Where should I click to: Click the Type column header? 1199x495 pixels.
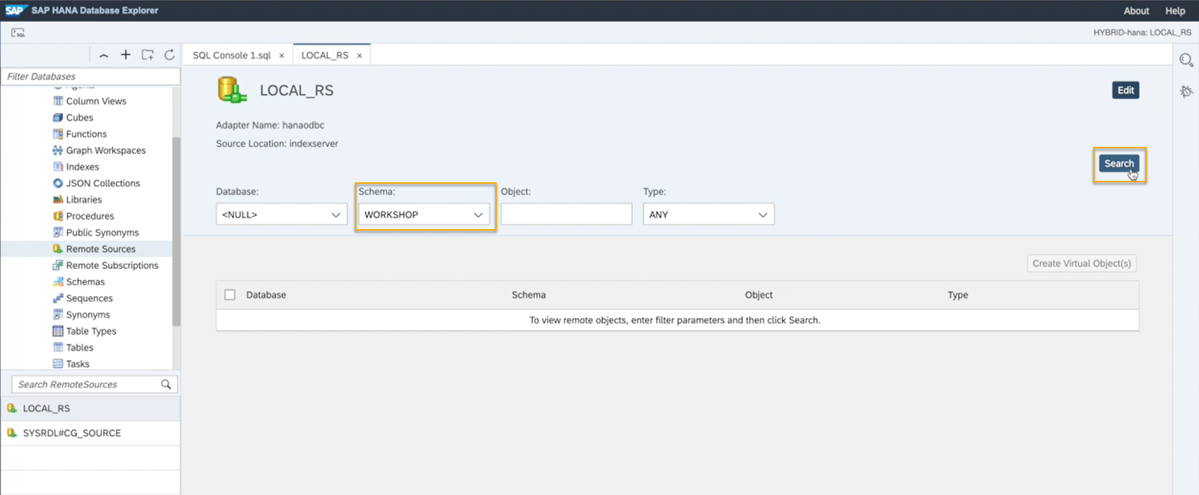click(958, 295)
